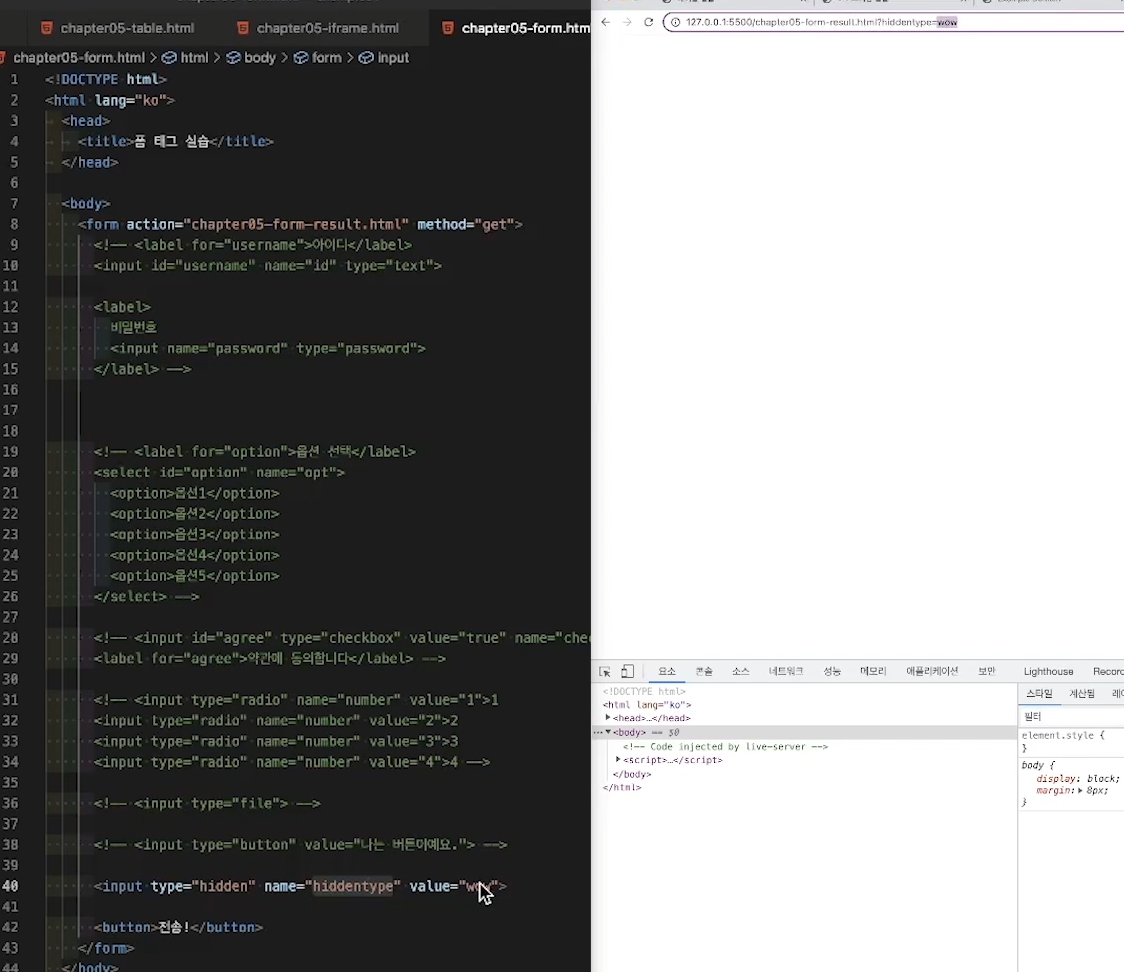Click the "hiddentype" name value on line 40
This screenshot has width=1124, height=972.
[353, 886]
